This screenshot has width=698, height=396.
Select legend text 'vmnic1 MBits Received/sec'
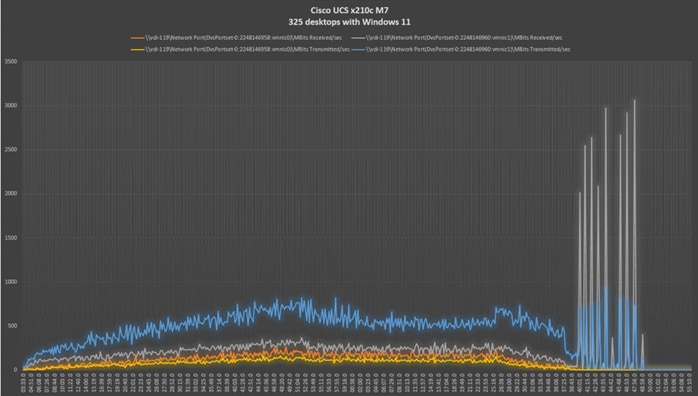click(464, 38)
